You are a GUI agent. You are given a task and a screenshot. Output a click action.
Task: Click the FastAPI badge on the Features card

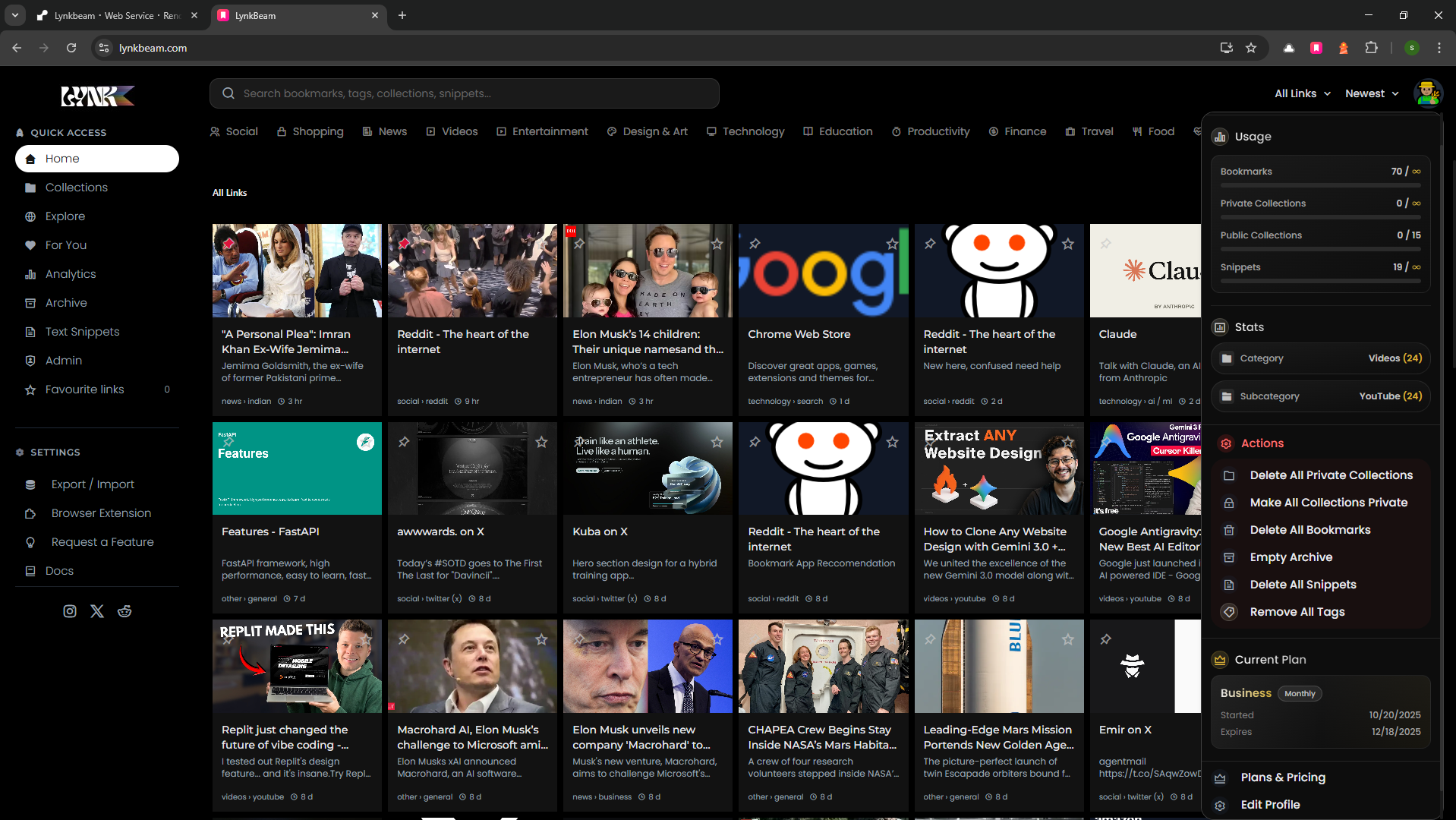click(365, 443)
